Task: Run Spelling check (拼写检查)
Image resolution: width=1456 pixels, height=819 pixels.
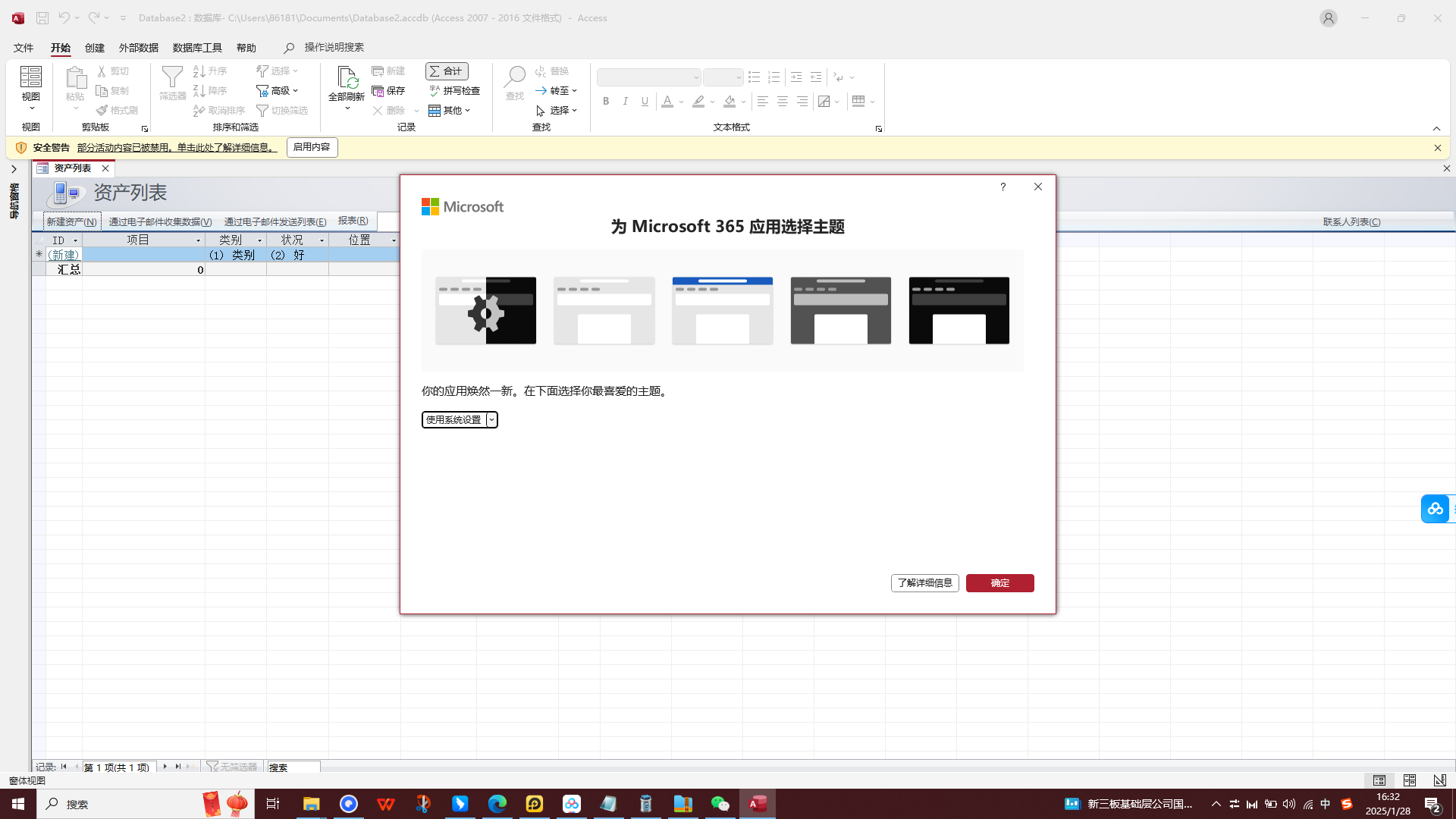Action: (454, 90)
